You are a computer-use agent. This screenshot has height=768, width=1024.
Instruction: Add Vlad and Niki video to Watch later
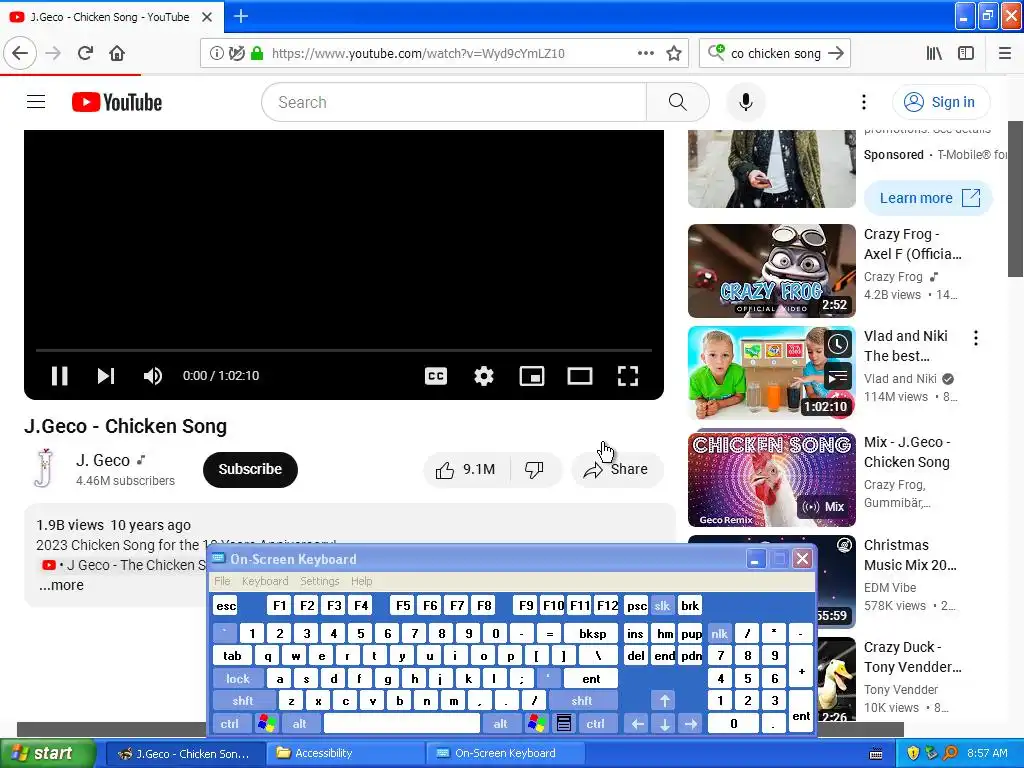[x=838, y=344]
